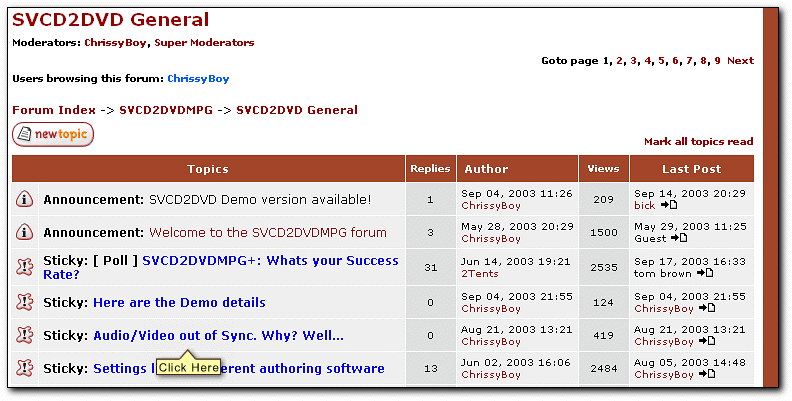
Task: Click the Views column header
Action: 604,169
